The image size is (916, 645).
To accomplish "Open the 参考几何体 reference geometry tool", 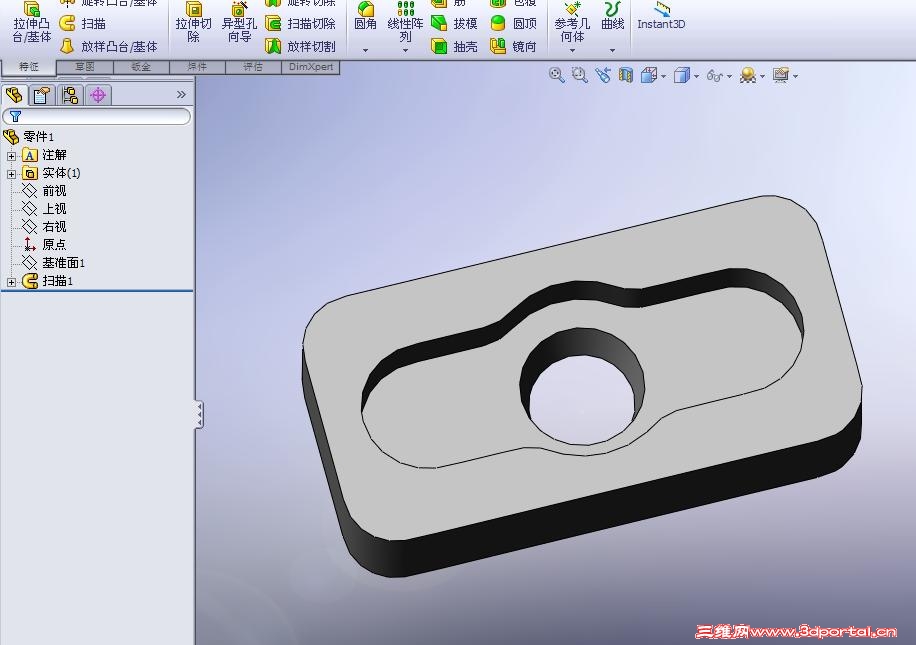I will point(572,22).
